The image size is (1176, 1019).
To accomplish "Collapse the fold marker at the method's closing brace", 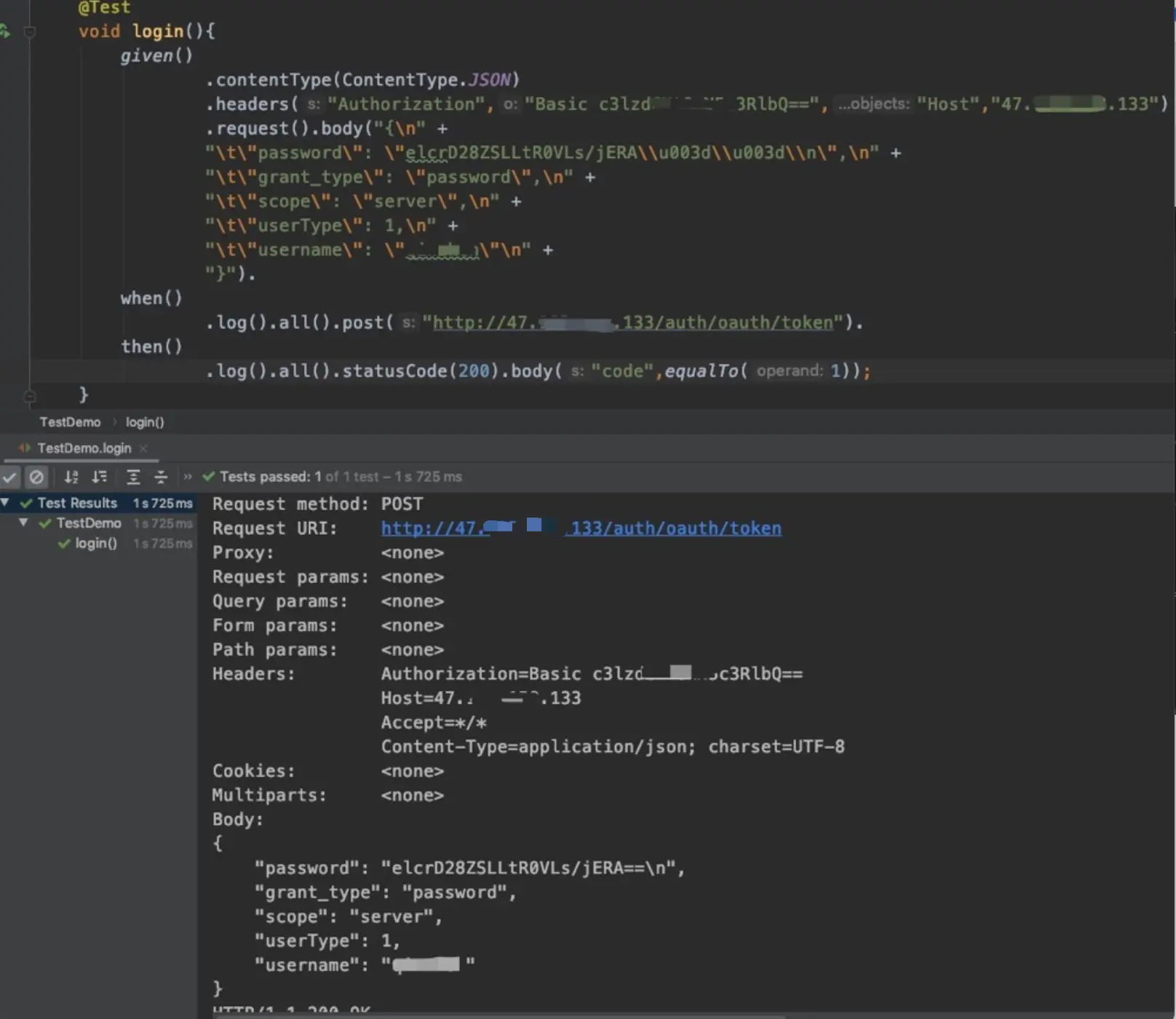I will tap(29, 396).
